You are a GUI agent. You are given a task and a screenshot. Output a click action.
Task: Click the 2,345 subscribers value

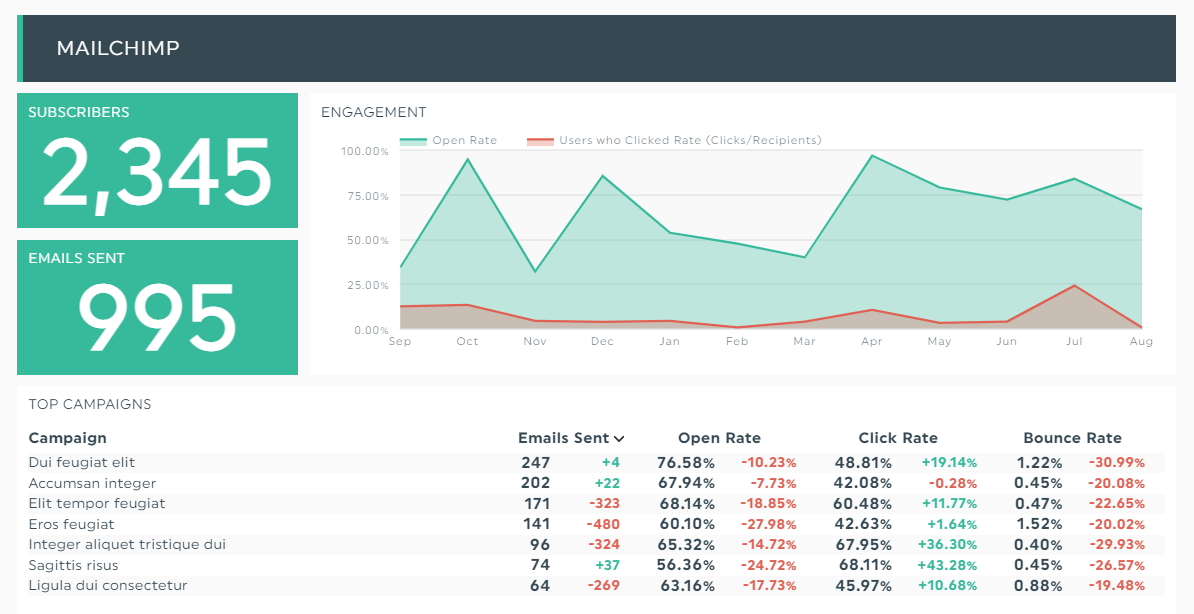pyautogui.click(x=157, y=174)
